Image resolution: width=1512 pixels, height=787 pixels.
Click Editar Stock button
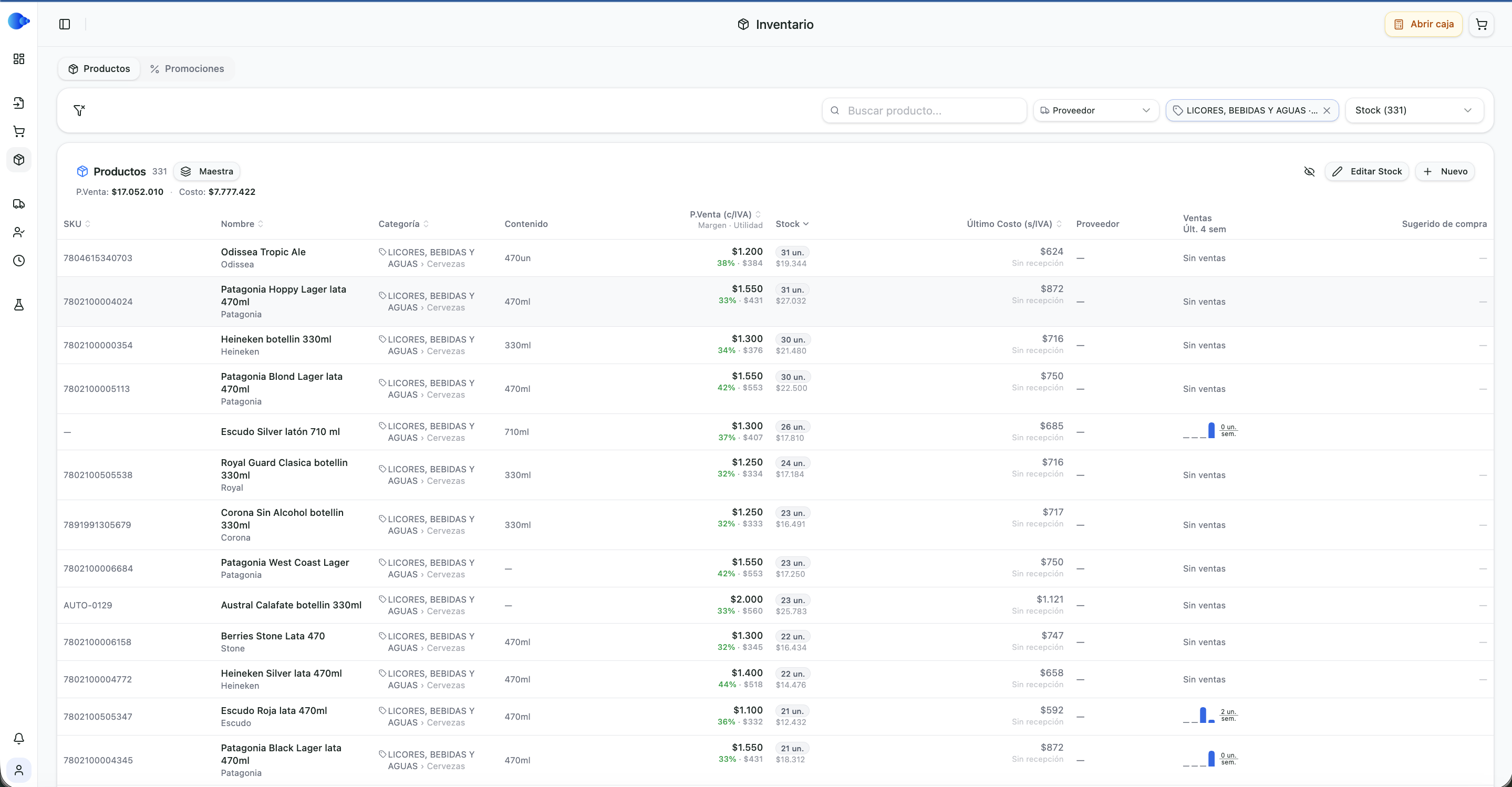1367,171
